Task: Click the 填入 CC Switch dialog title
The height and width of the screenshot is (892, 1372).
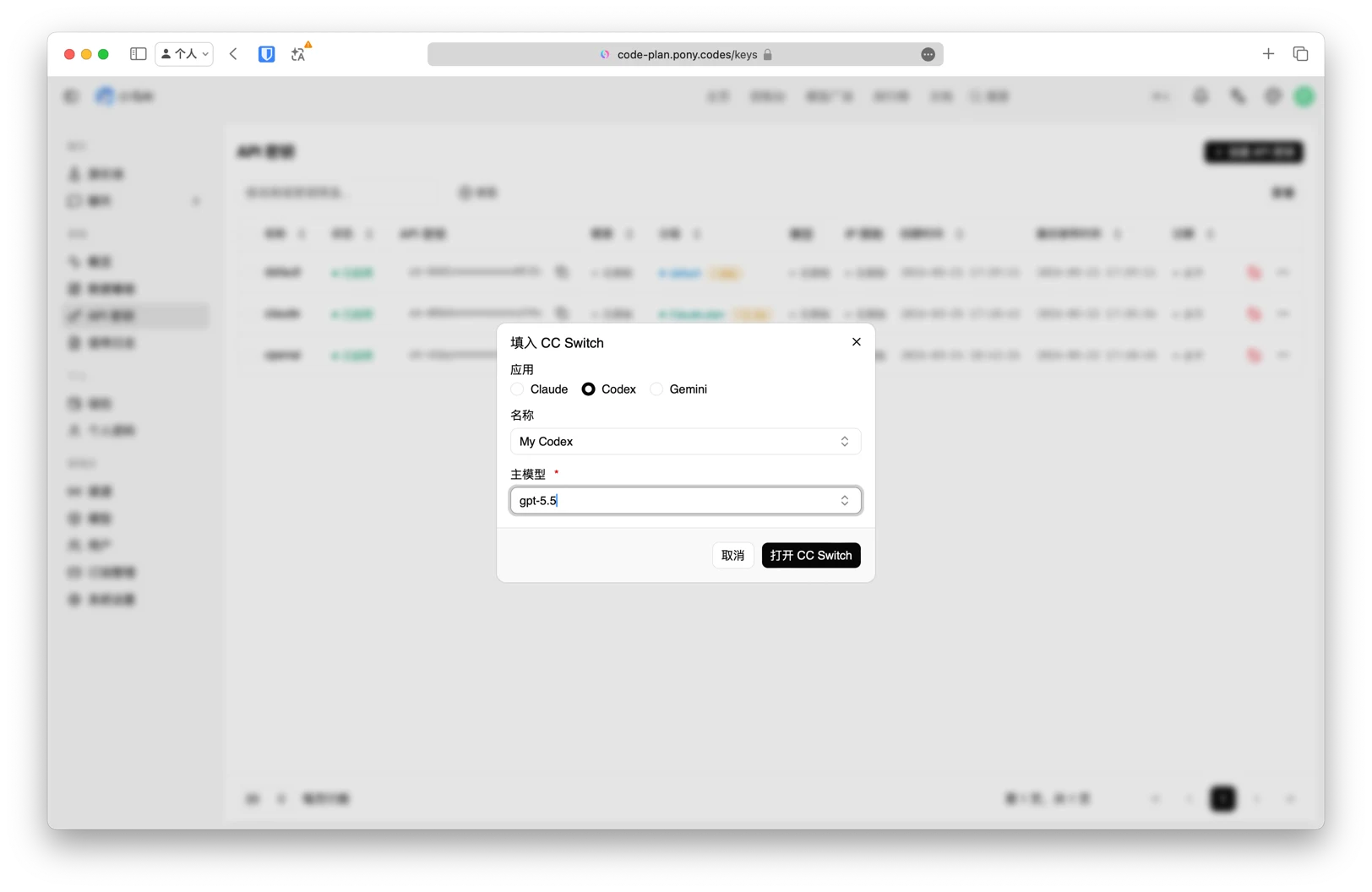Action: click(557, 343)
